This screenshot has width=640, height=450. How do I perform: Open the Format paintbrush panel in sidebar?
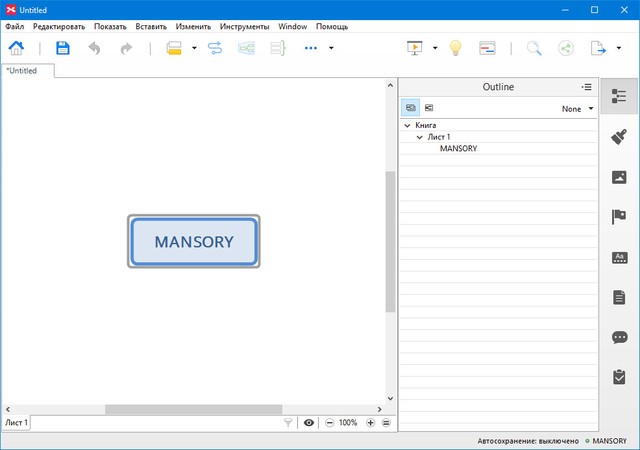[619, 137]
